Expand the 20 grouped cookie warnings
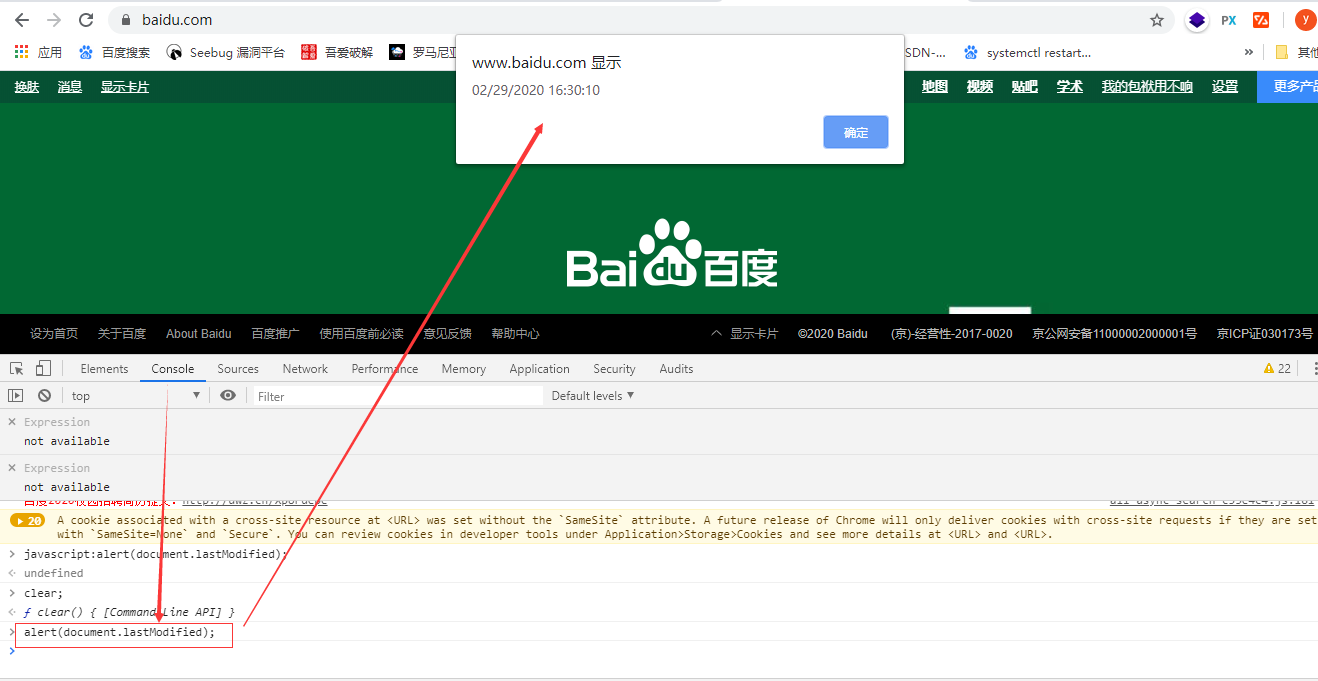Image resolution: width=1318 pixels, height=681 pixels. point(28,521)
